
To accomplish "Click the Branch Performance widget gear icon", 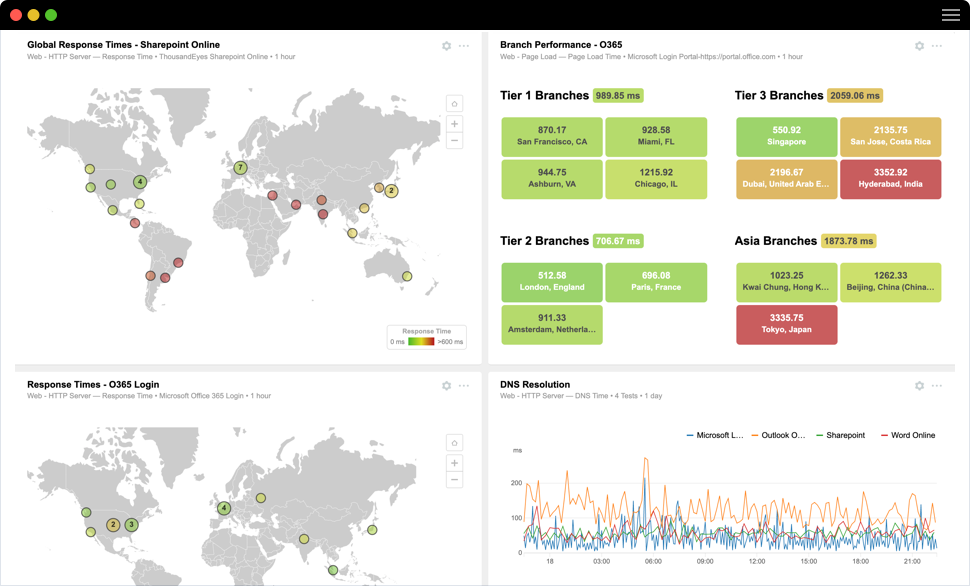I will pos(919,46).
